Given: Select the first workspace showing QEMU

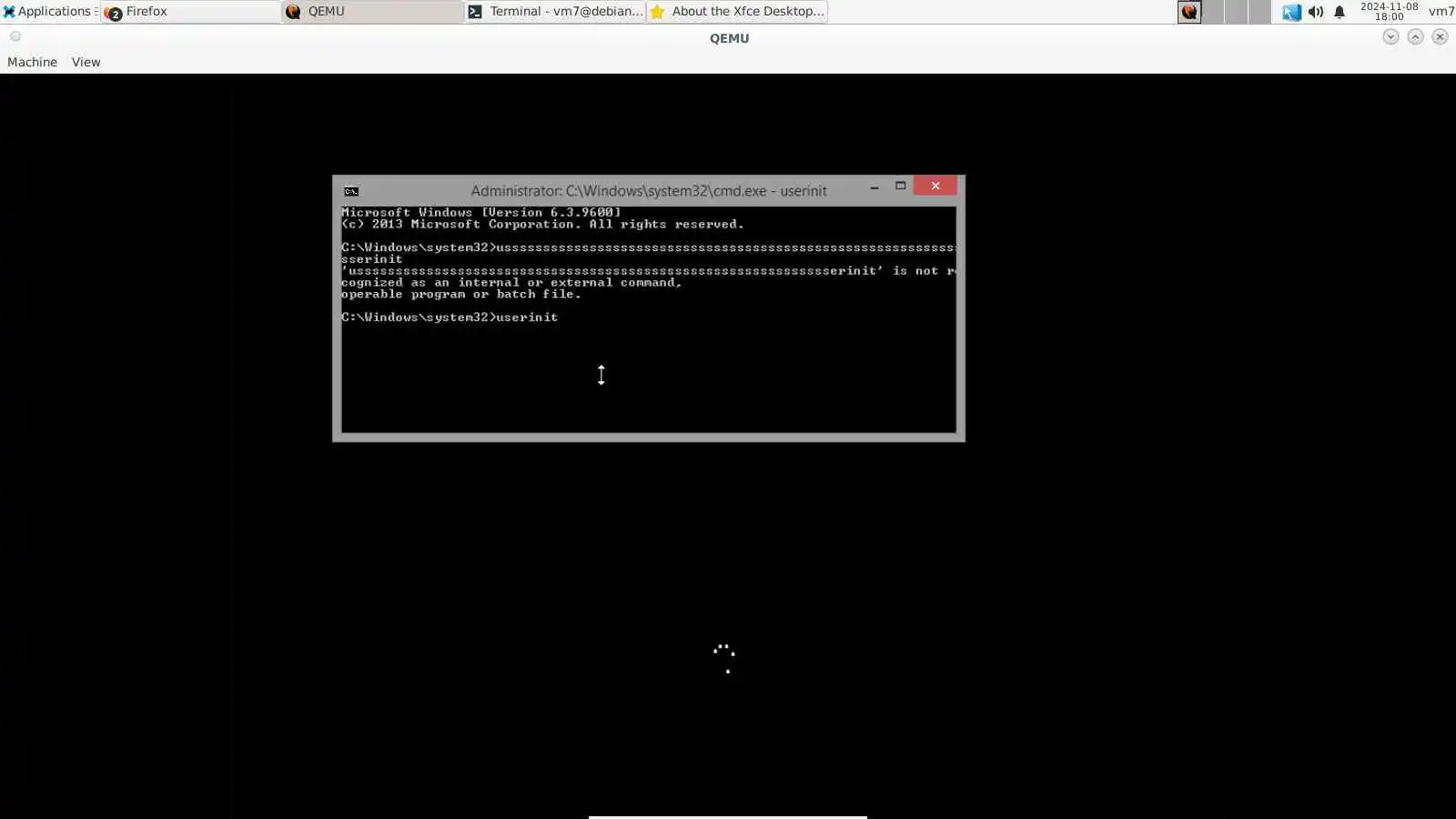Looking at the screenshot, I should point(1189,12).
